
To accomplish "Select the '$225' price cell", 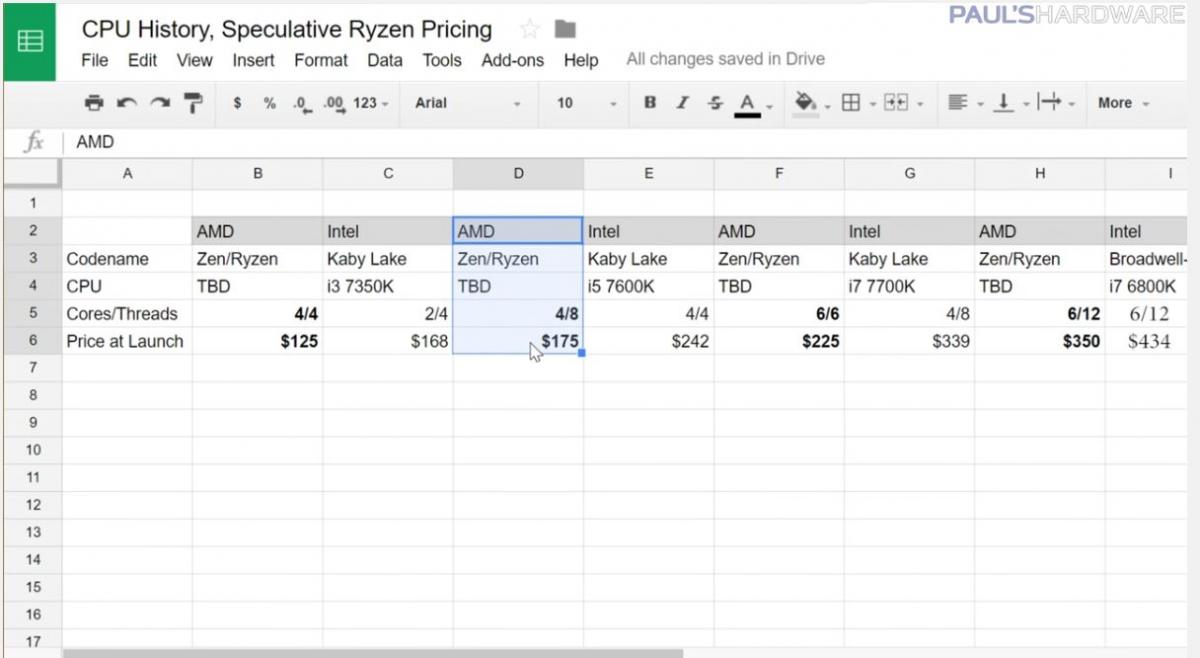I will click(x=779, y=341).
